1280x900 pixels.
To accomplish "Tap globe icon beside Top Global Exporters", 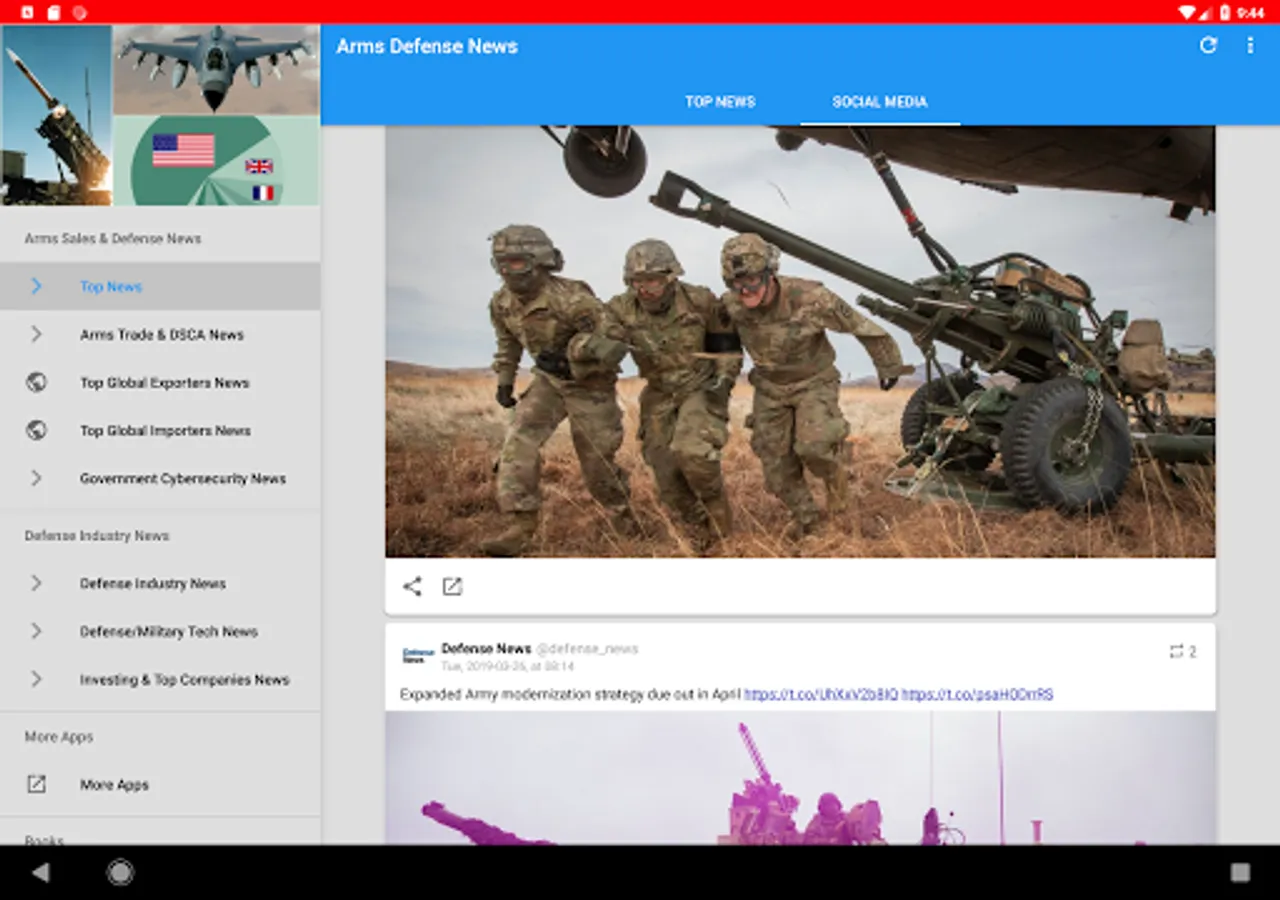I will click(36, 382).
